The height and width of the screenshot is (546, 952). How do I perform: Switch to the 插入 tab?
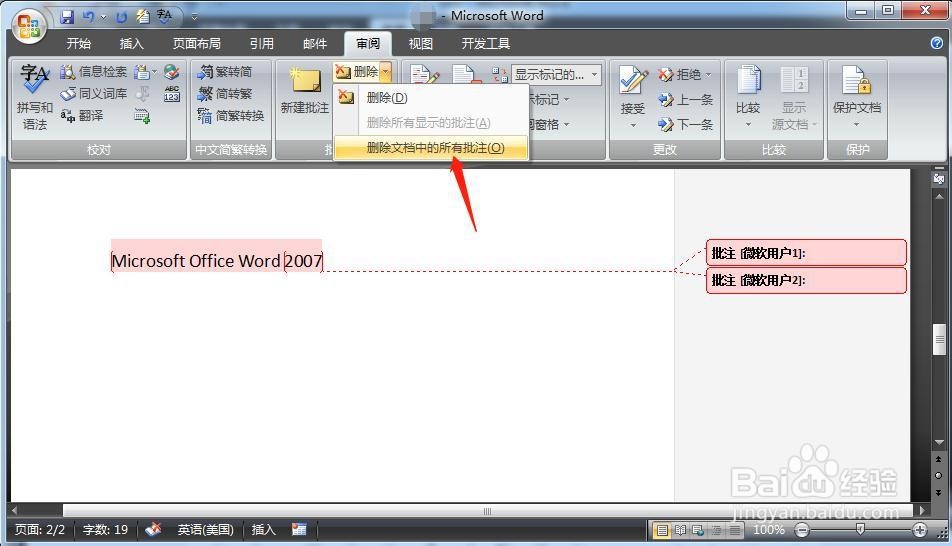pyautogui.click(x=132, y=44)
